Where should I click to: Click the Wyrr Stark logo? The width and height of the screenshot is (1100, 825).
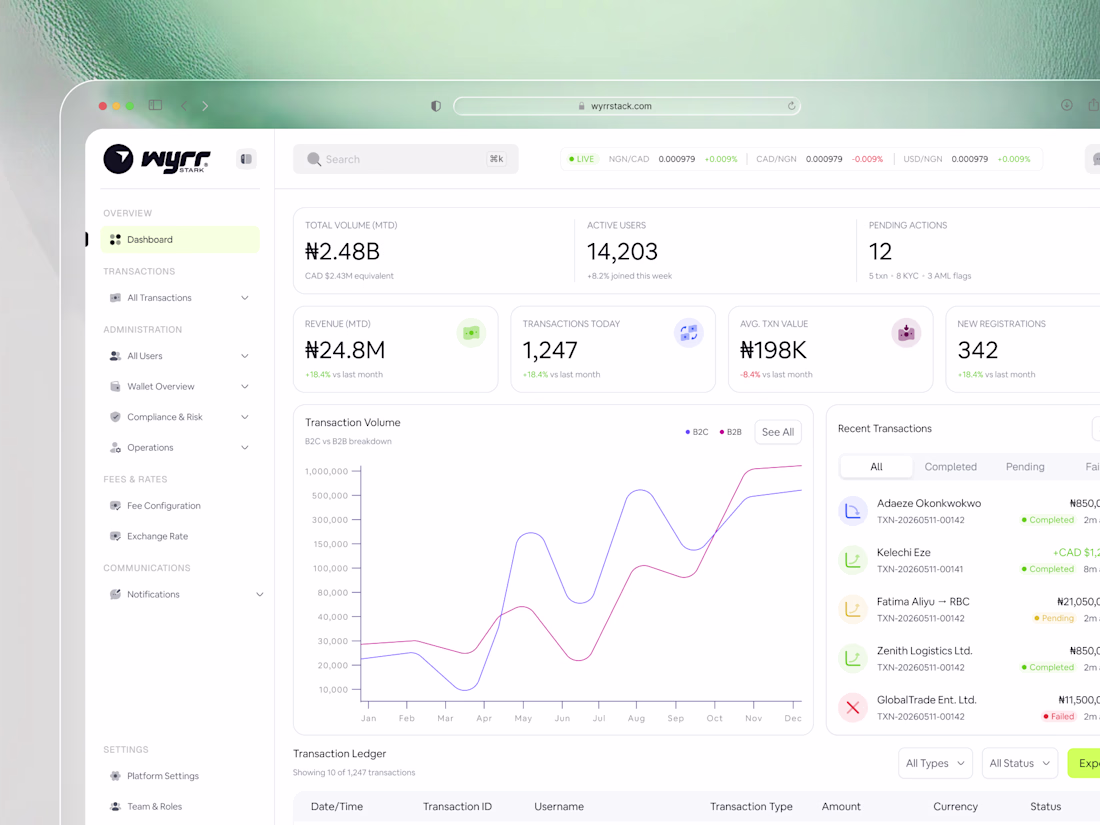pyautogui.click(x=157, y=159)
